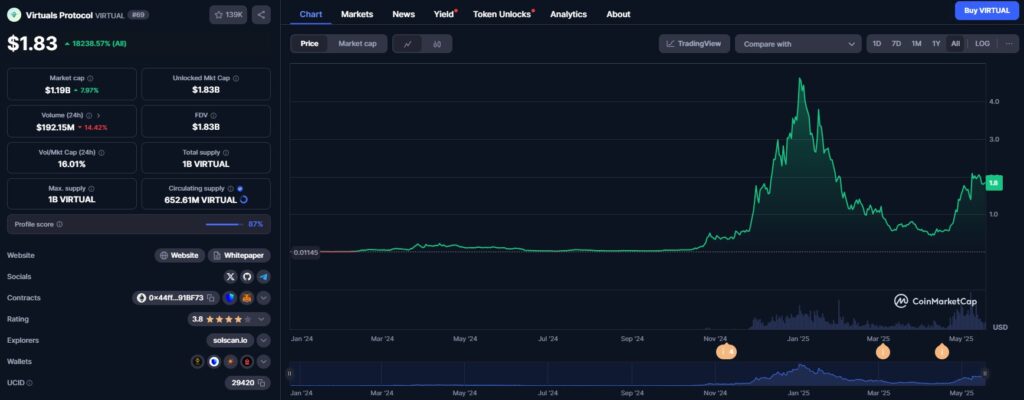Select the line chart view icon
The image size is (1024, 400).
[x=408, y=44]
